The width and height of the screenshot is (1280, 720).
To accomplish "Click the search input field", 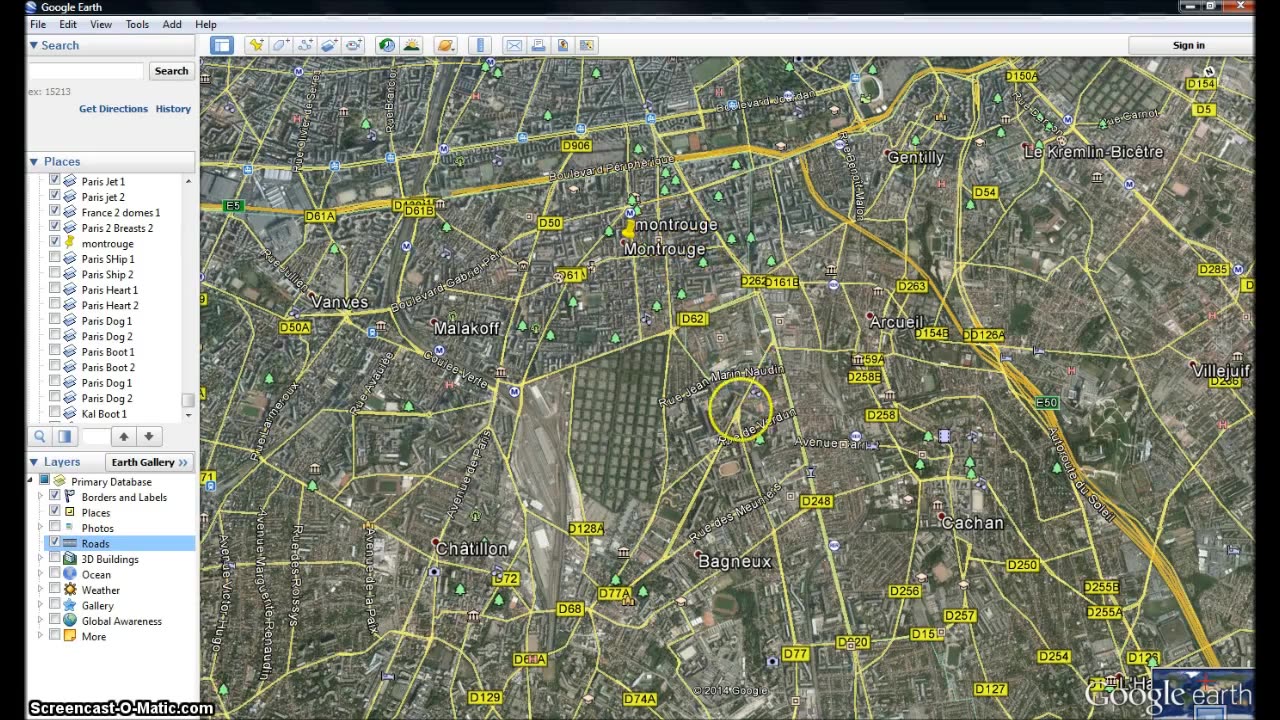I will 86,71.
